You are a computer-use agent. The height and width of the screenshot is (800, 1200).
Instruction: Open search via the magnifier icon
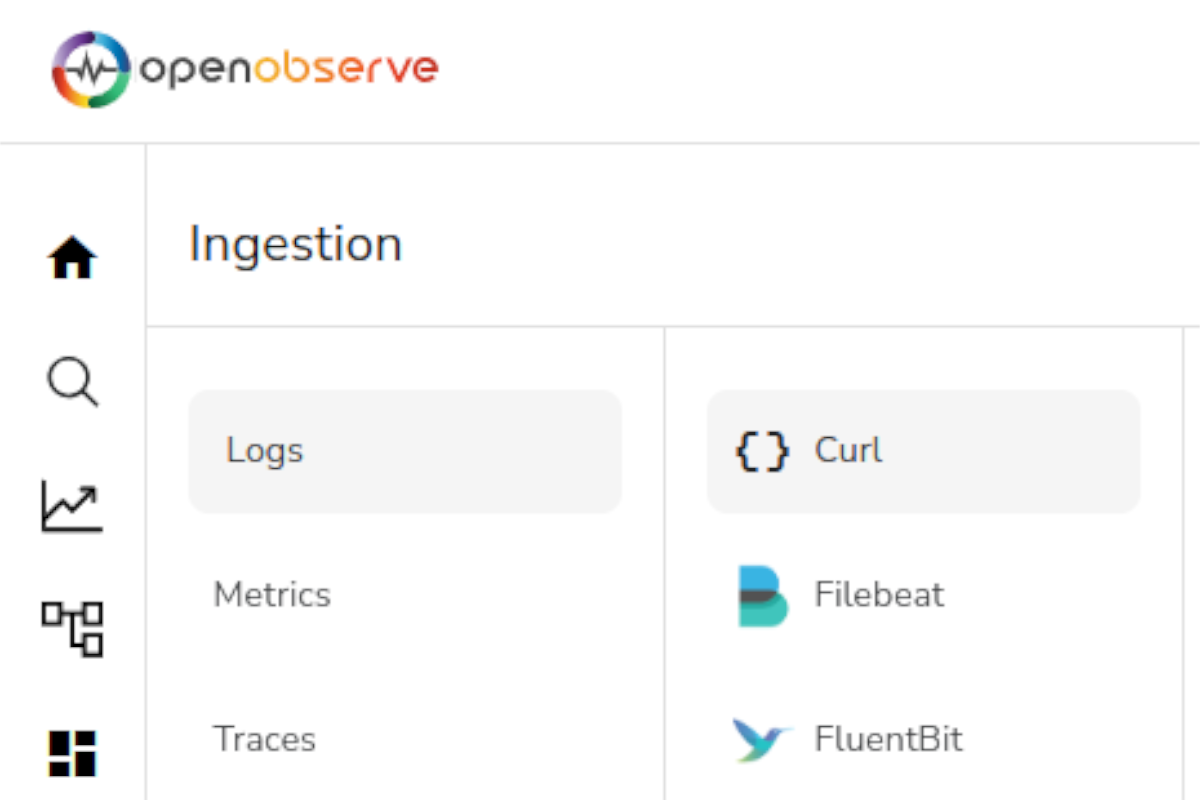tap(72, 383)
